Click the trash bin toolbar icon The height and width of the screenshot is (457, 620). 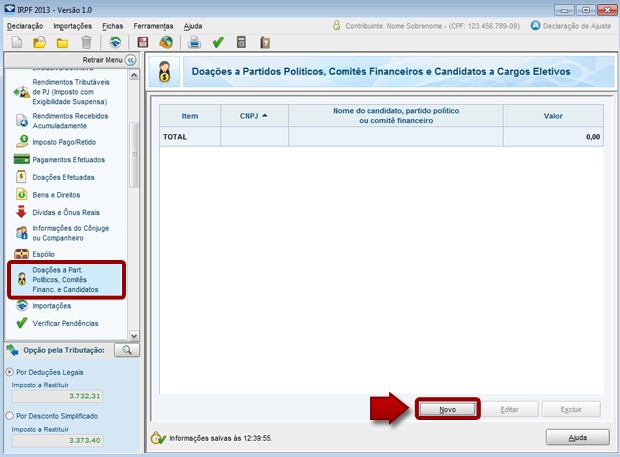click(x=87, y=42)
